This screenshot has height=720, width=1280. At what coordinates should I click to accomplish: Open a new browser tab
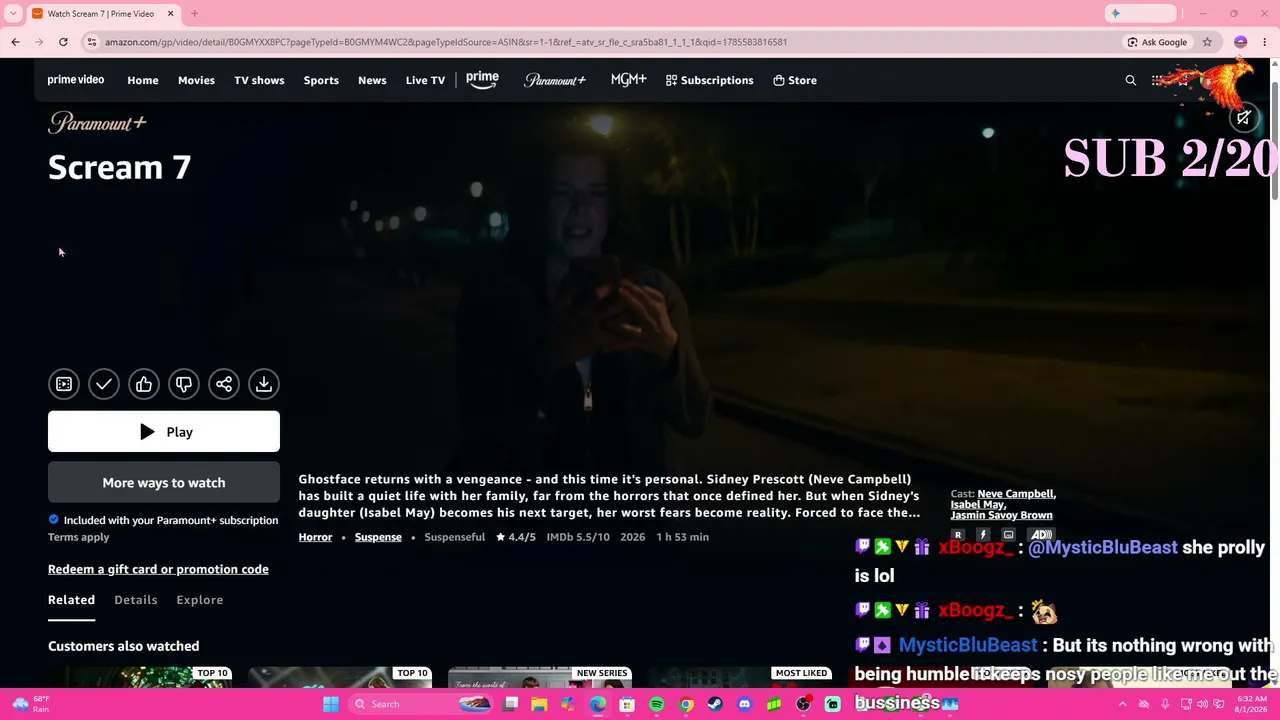[194, 14]
